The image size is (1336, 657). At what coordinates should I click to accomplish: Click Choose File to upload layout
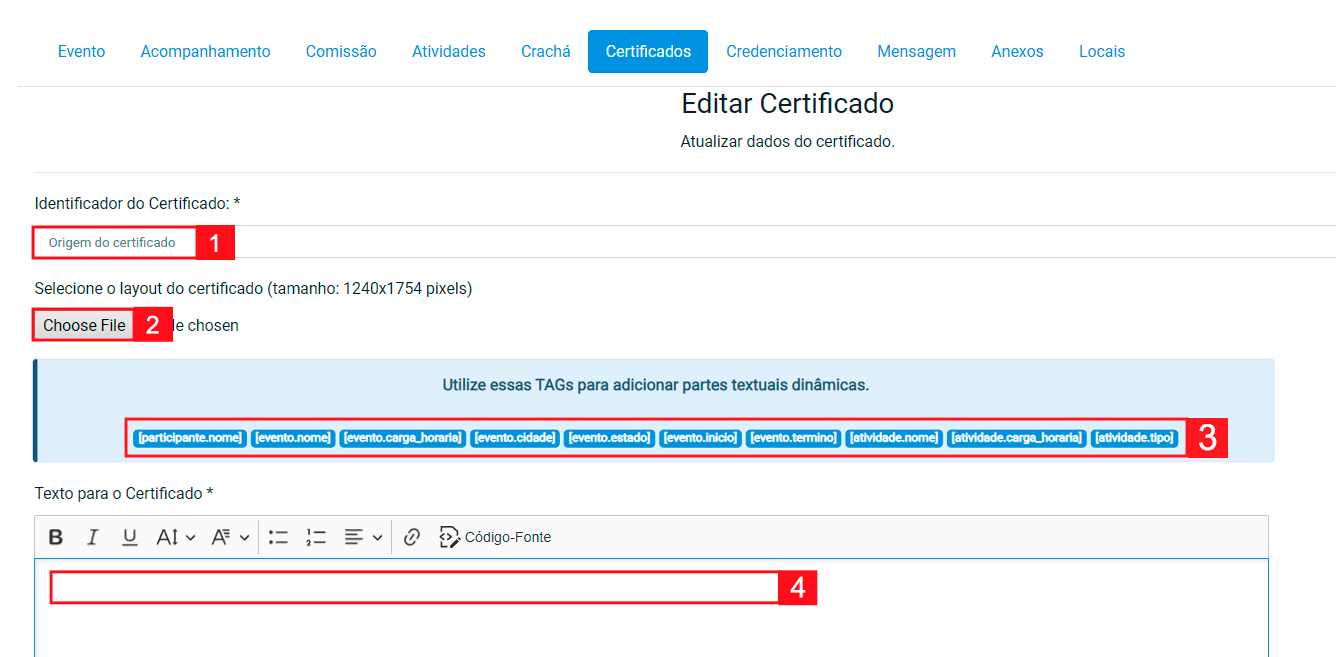click(x=84, y=325)
